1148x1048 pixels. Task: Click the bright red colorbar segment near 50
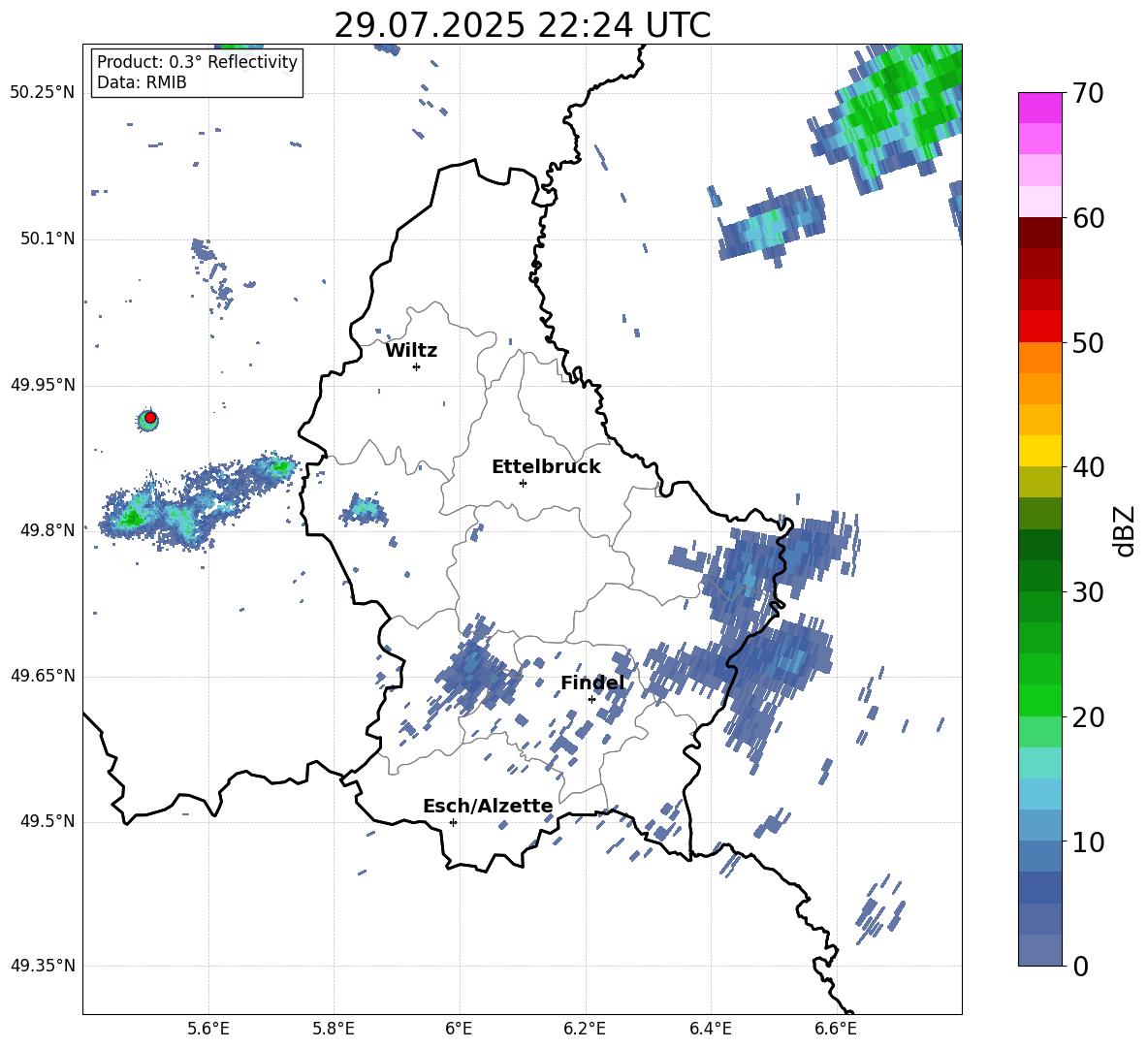(x=1039, y=327)
